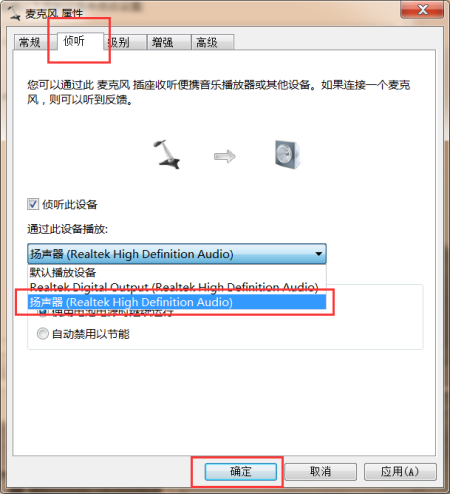The height and width of the screenshot is (494, 450).
Task: Pick the highlighted 扬声器 Realtek list option
Action: tap(177, 302)
